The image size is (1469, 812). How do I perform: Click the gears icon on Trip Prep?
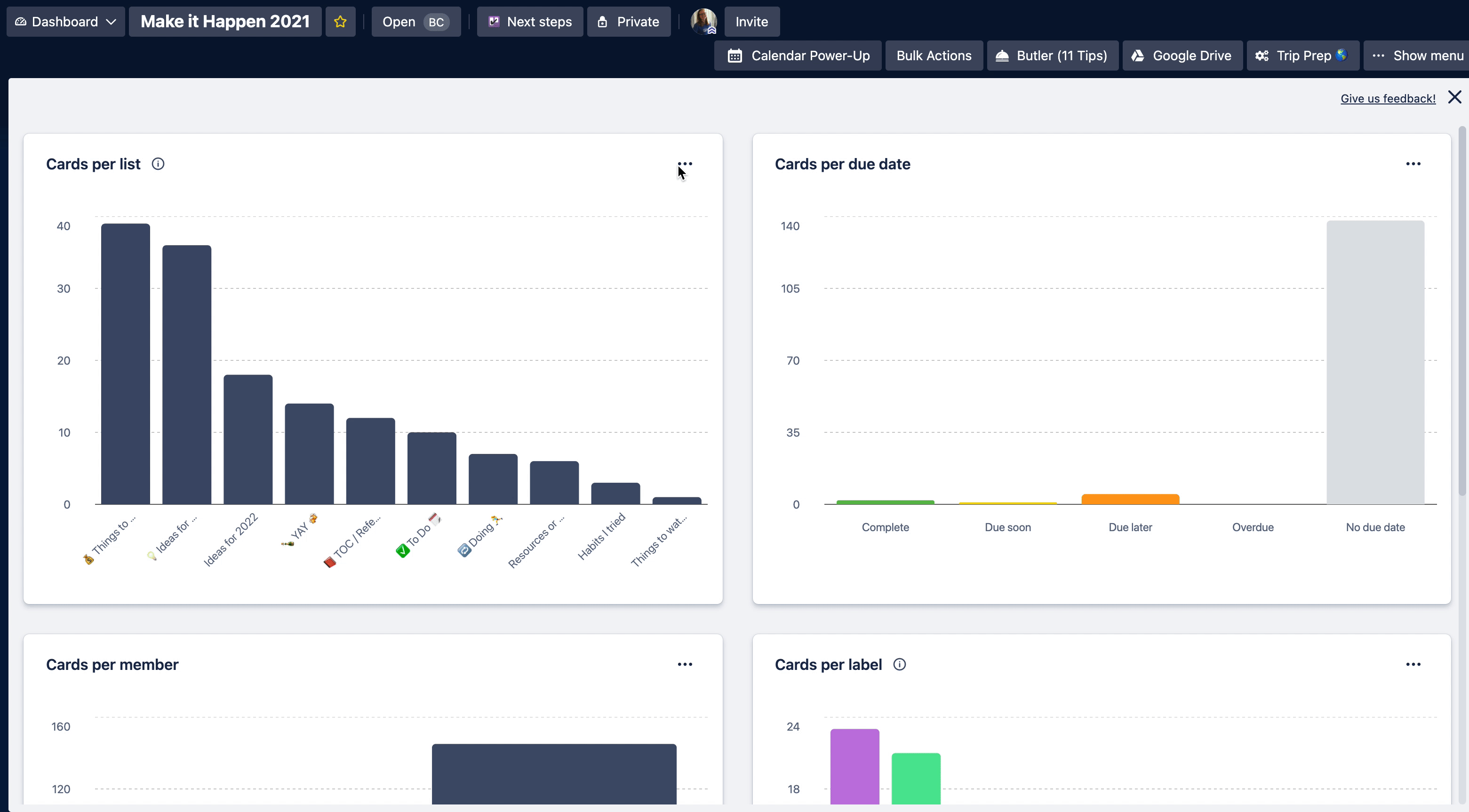click(1262, 56)
